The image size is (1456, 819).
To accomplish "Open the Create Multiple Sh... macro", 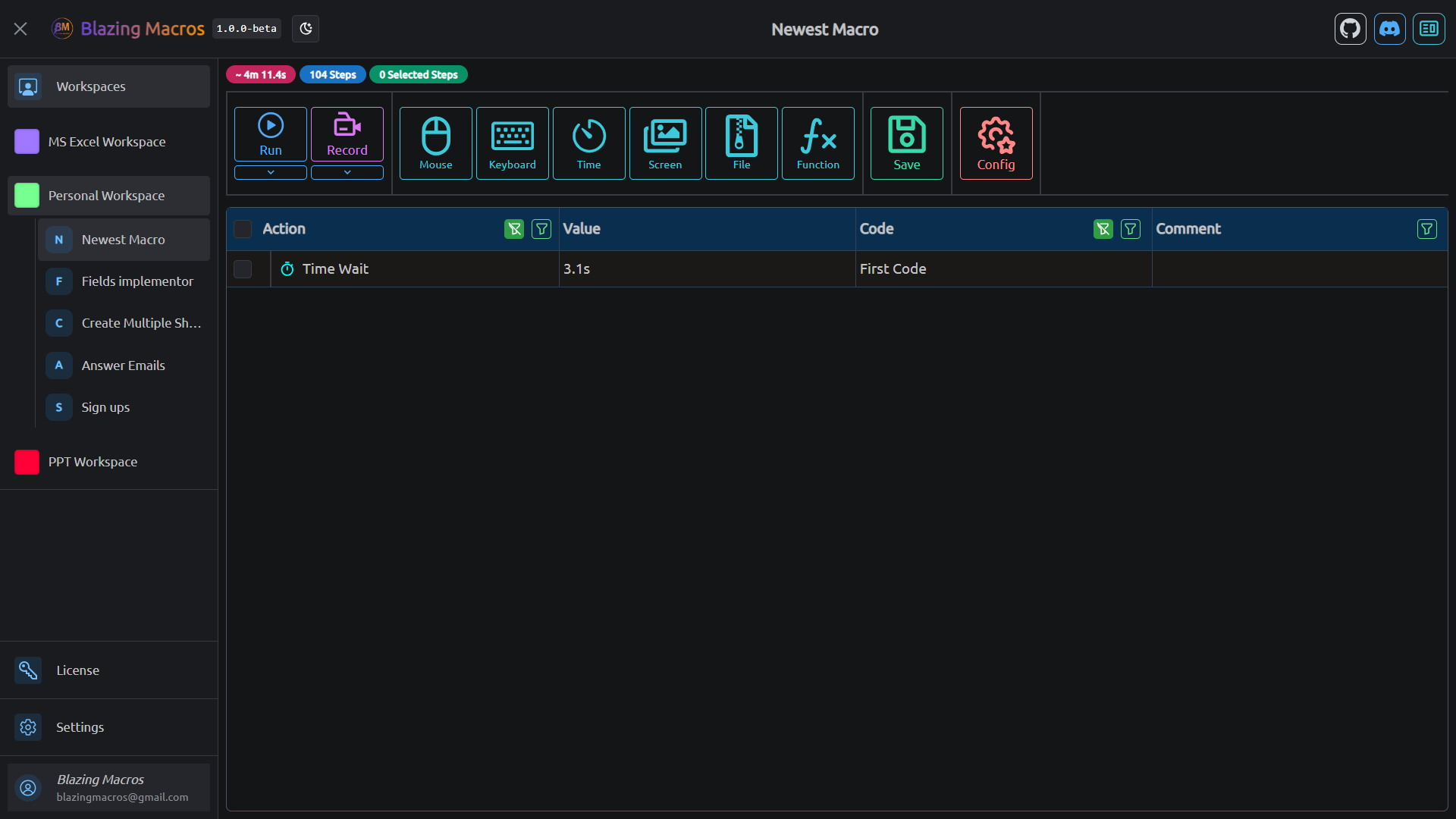I will (124, 323).
